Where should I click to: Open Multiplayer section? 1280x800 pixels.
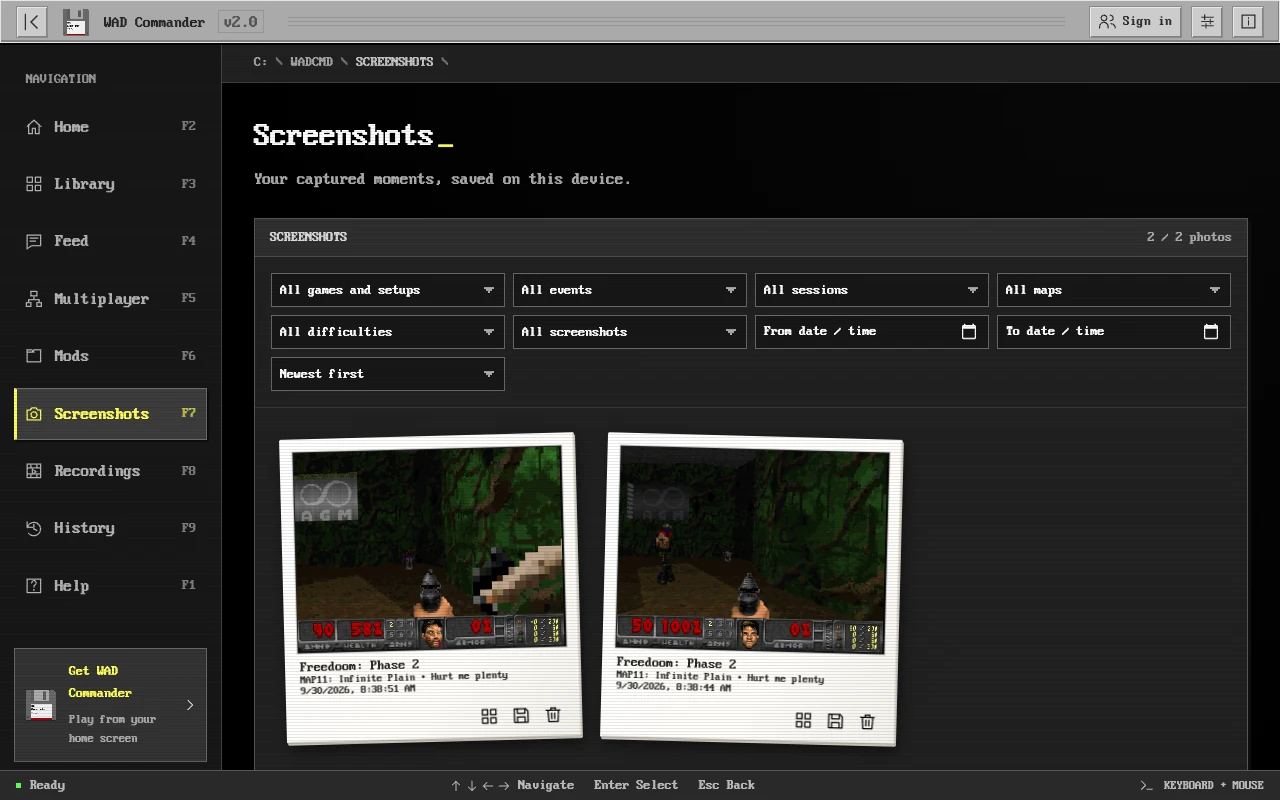click(110, 299)
